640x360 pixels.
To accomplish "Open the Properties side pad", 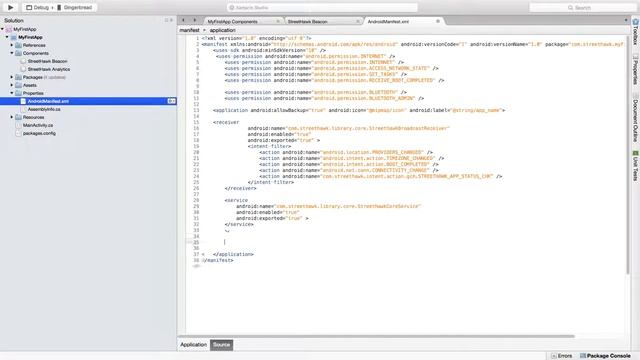I will point(636,69).
